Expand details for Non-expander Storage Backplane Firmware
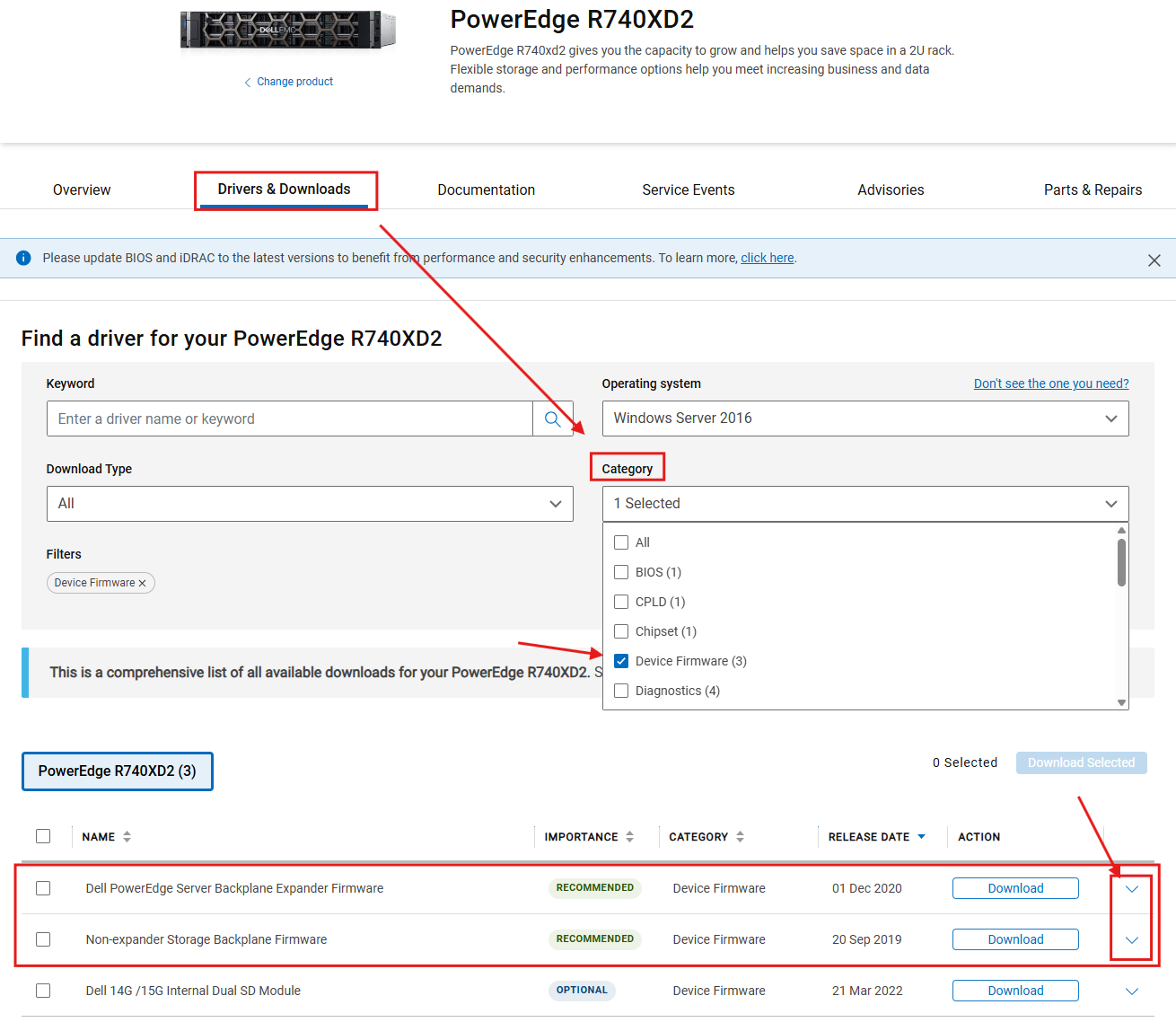The width and height of the screenshot is (1176, 1031). pos(1131,939)
